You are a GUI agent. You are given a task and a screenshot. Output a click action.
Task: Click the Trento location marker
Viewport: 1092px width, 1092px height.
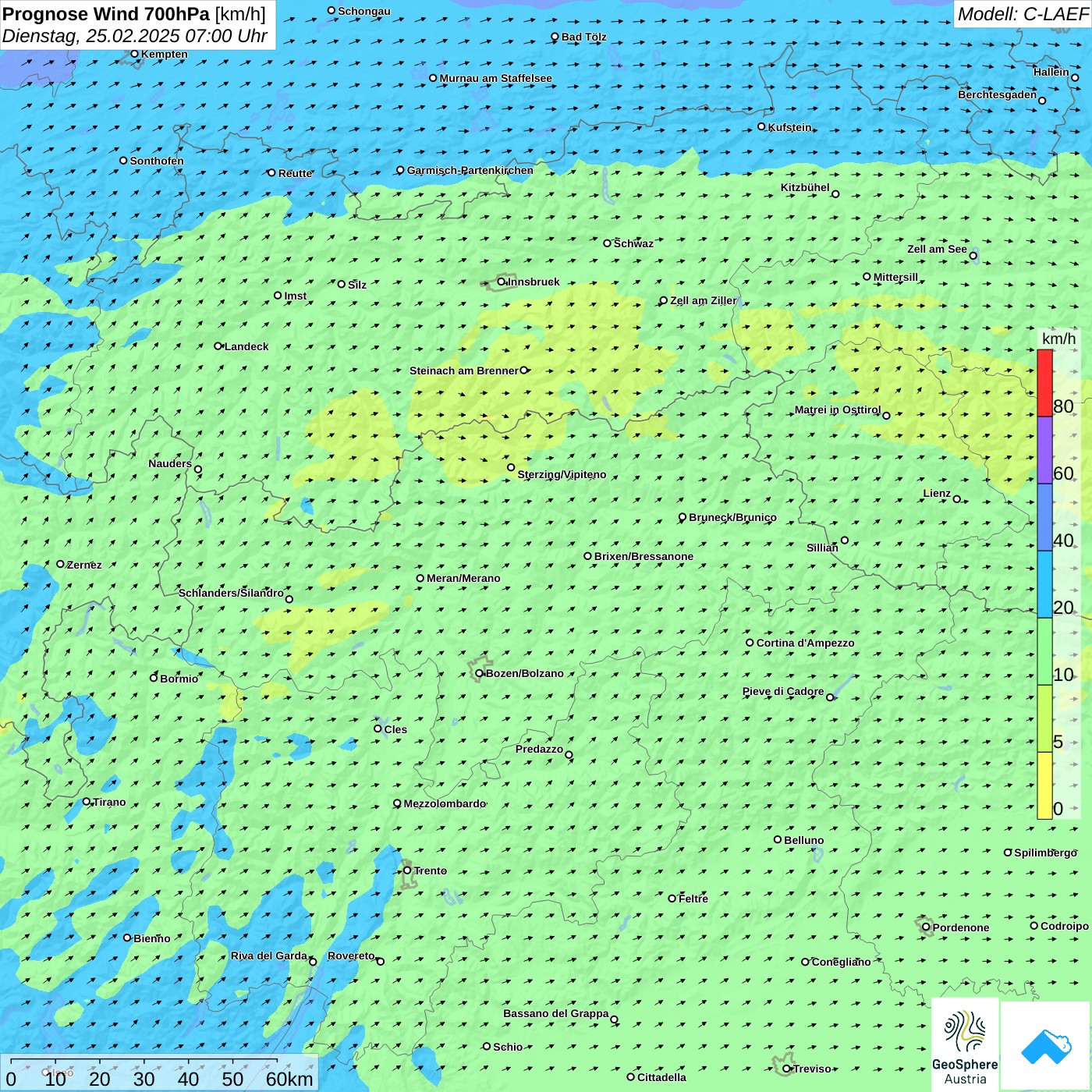click(407, 870)
